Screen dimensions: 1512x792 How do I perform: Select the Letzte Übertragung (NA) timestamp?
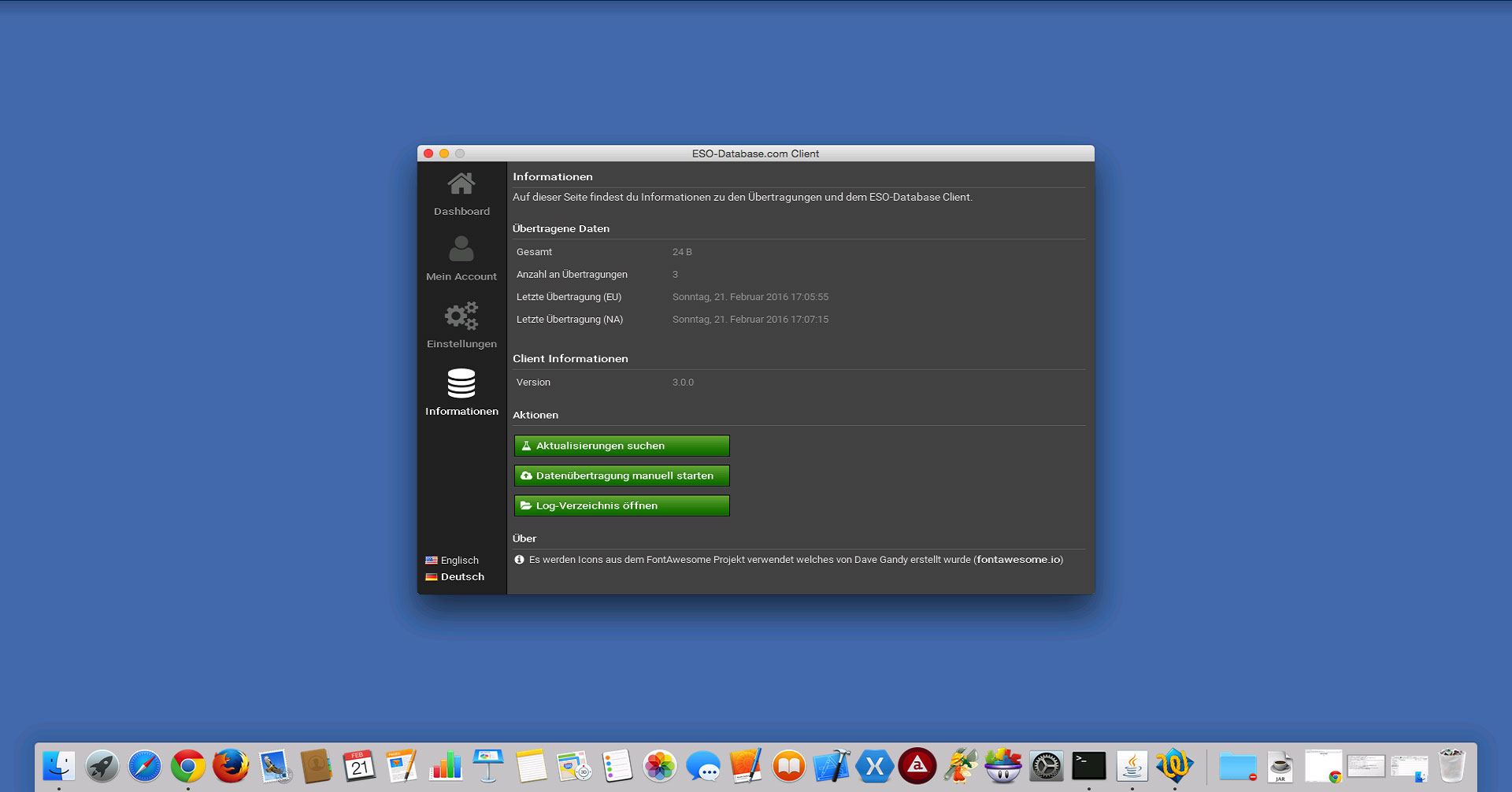tap(750, 320)
